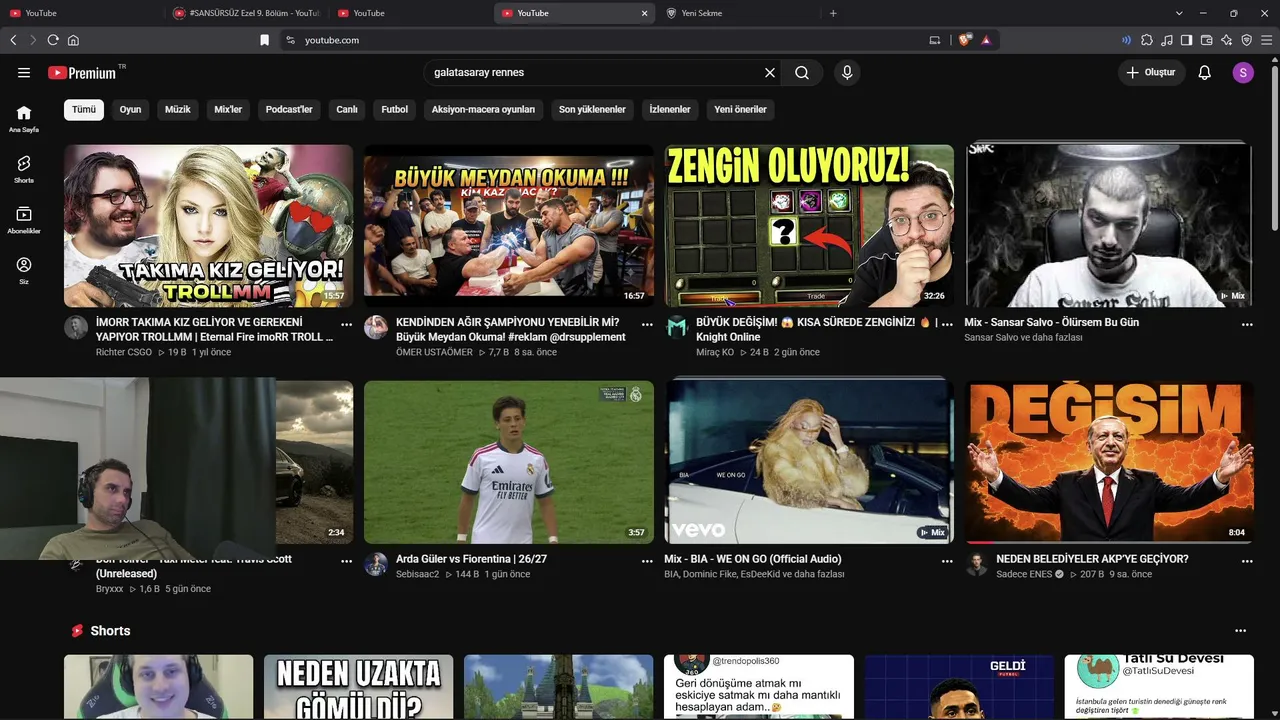Go back with the browser back arrow
This screenshot has height=720, width=1280.
coord(13,40)
